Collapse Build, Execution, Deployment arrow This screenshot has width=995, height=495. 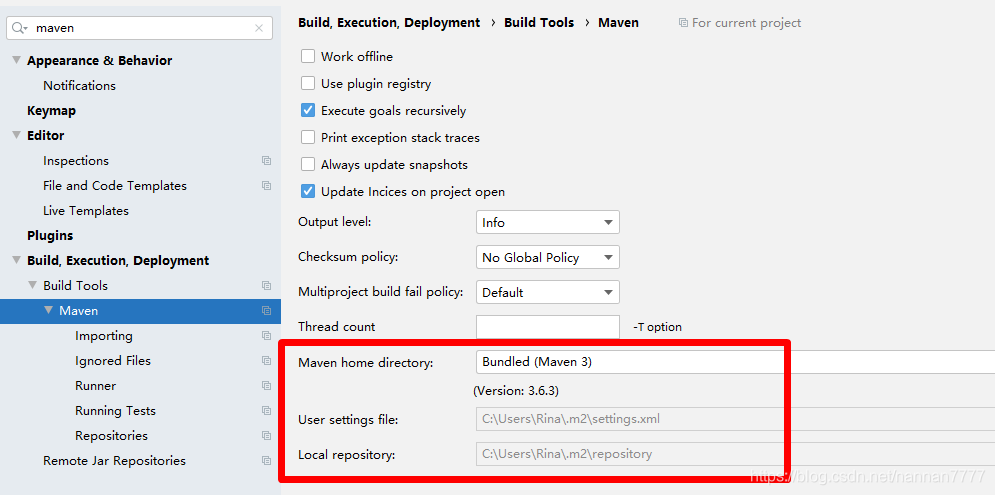coord(16,260)
